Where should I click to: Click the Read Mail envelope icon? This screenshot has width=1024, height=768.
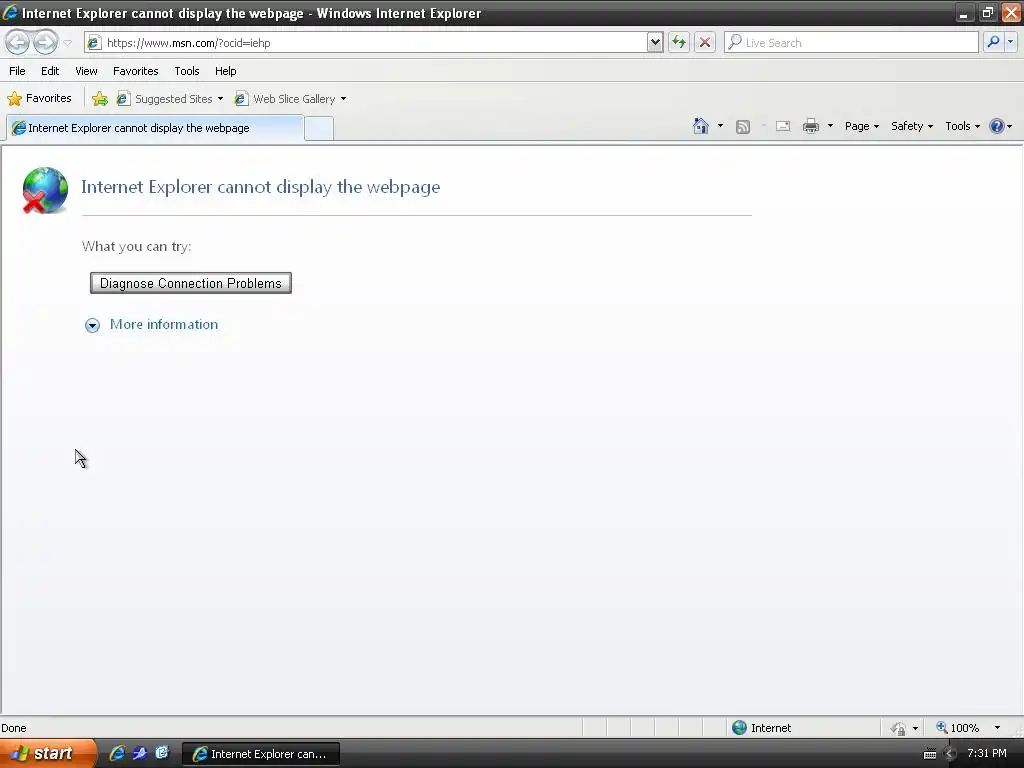pos(783,127)
